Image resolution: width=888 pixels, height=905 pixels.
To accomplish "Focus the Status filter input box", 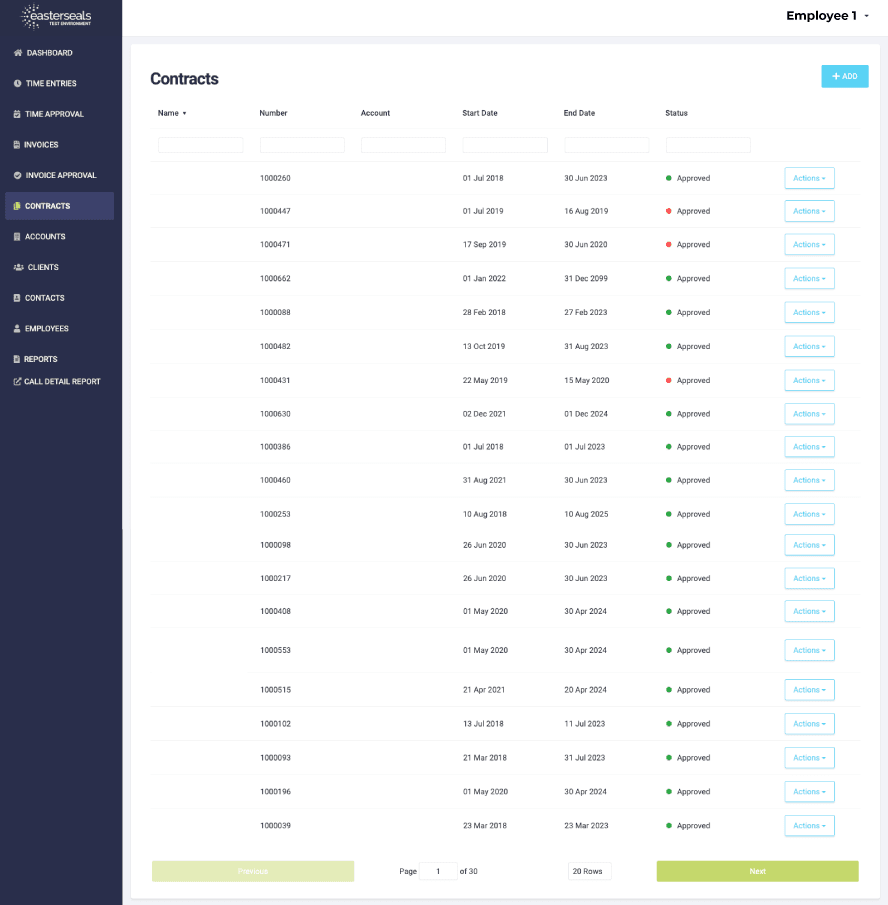I will pos(708,145).
